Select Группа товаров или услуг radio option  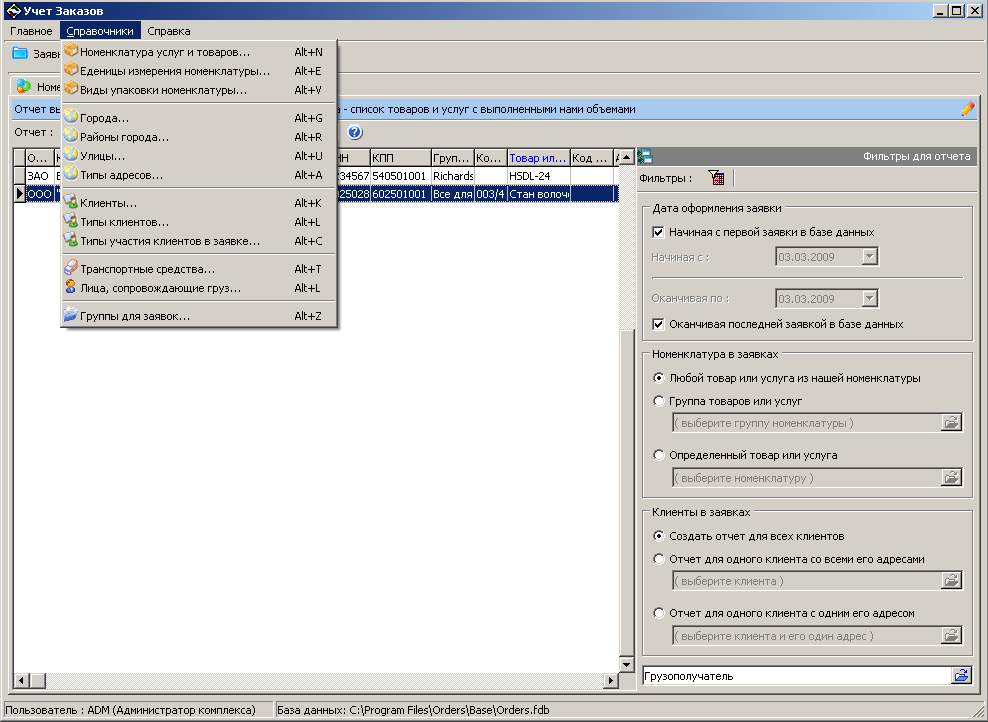click(x=658, y=401)
